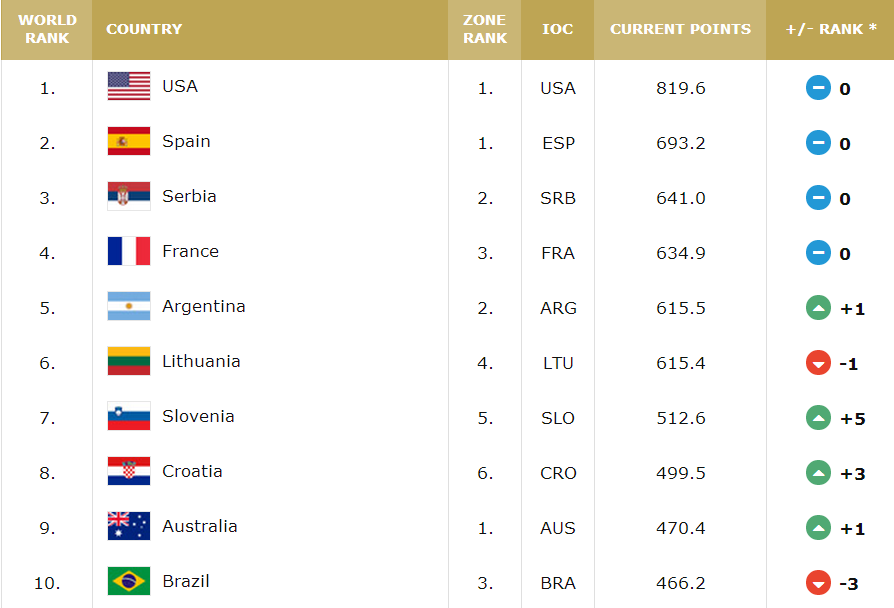Click the USA flag icon
Image resolution: width=894 pixels, height=608 pixels.
tap(129, 87)
